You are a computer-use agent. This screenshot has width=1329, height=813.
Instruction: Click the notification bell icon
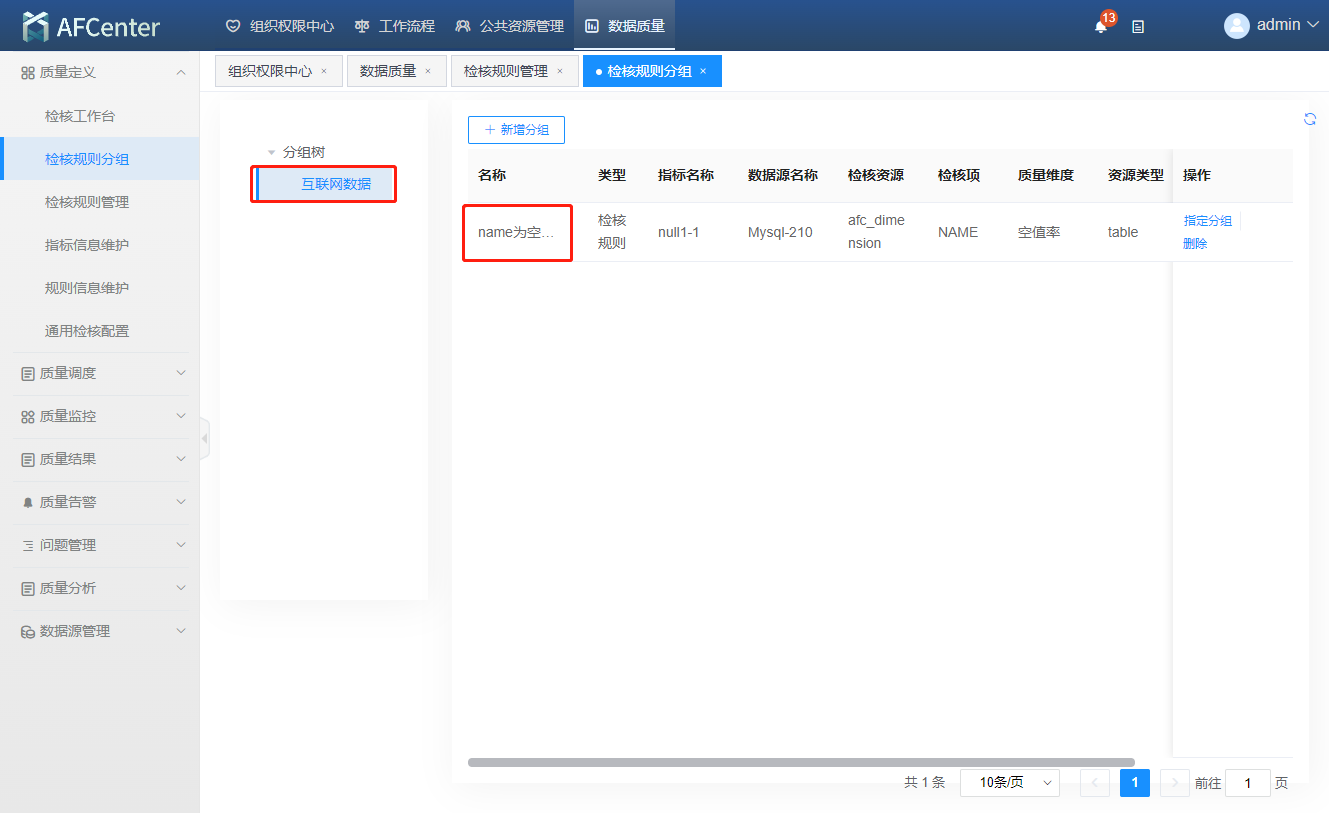(x=1100, y=27)
